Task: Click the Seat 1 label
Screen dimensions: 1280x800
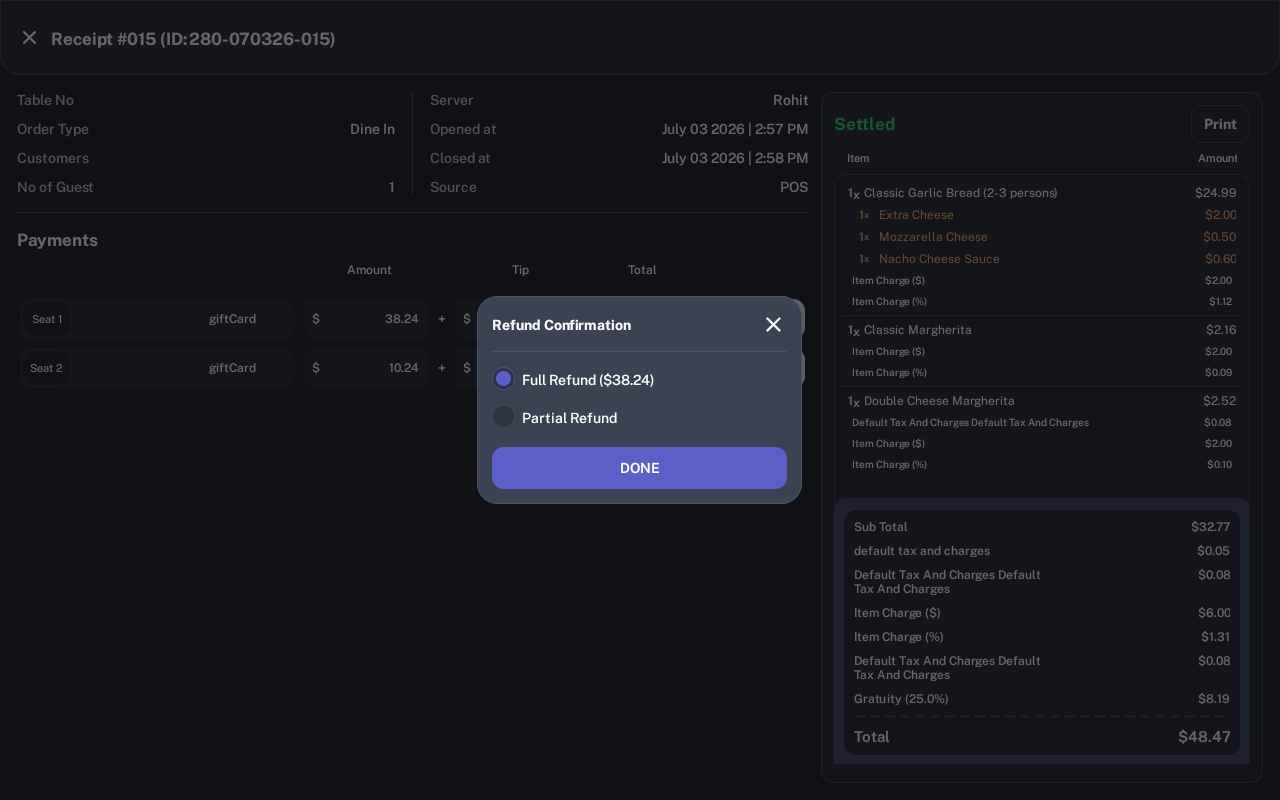Action: click(47, 319)
